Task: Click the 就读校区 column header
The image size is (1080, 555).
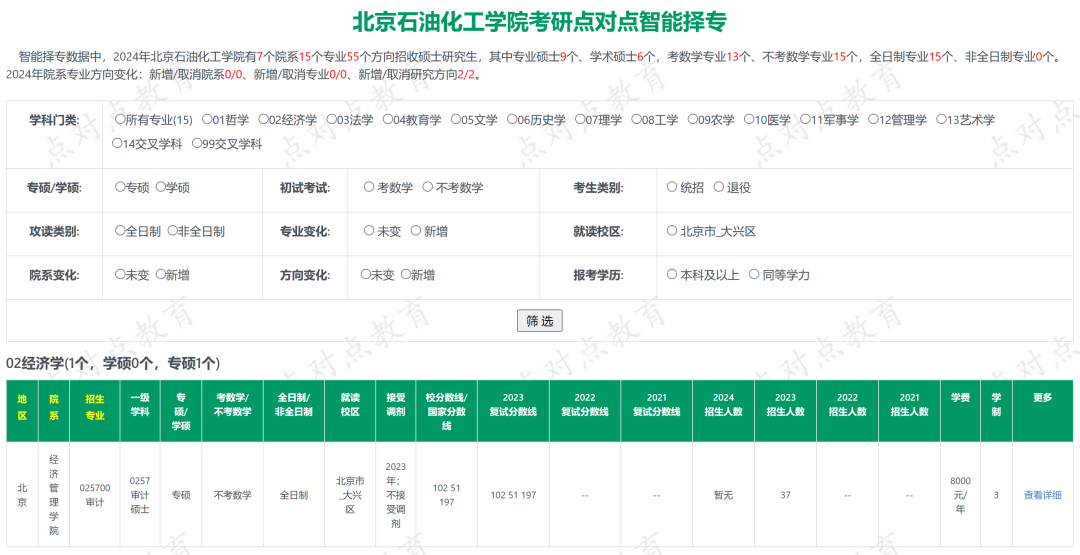Action: pos(350,411)
